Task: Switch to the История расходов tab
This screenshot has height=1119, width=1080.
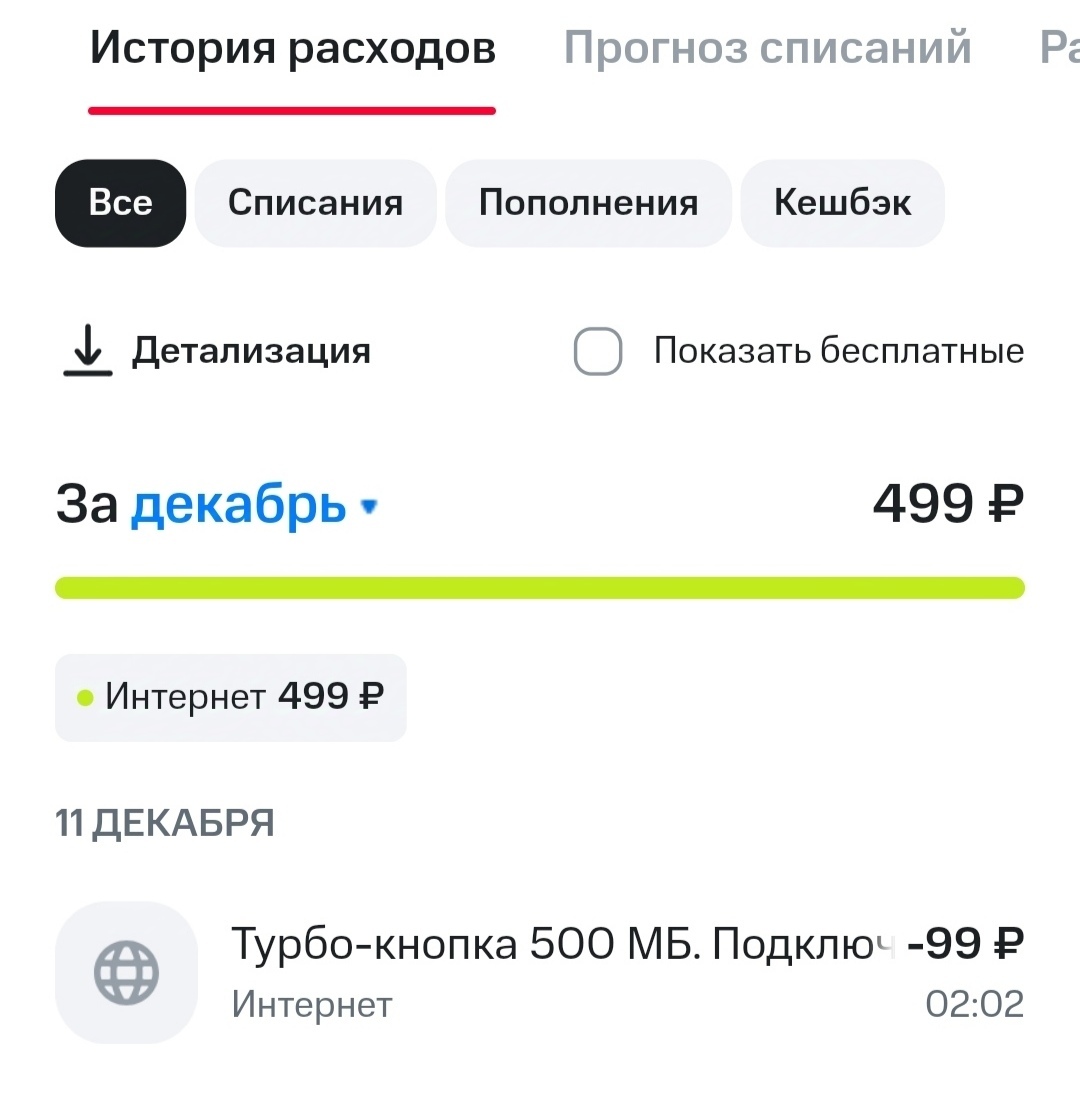Action: coord(292,49)
